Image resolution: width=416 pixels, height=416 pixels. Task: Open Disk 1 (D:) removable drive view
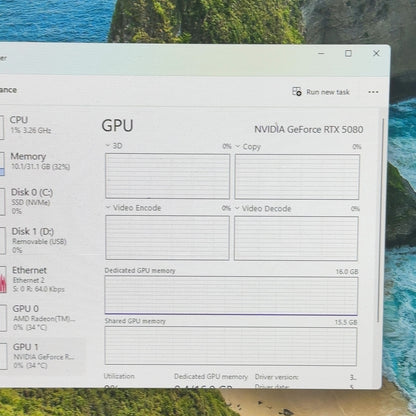42,240
